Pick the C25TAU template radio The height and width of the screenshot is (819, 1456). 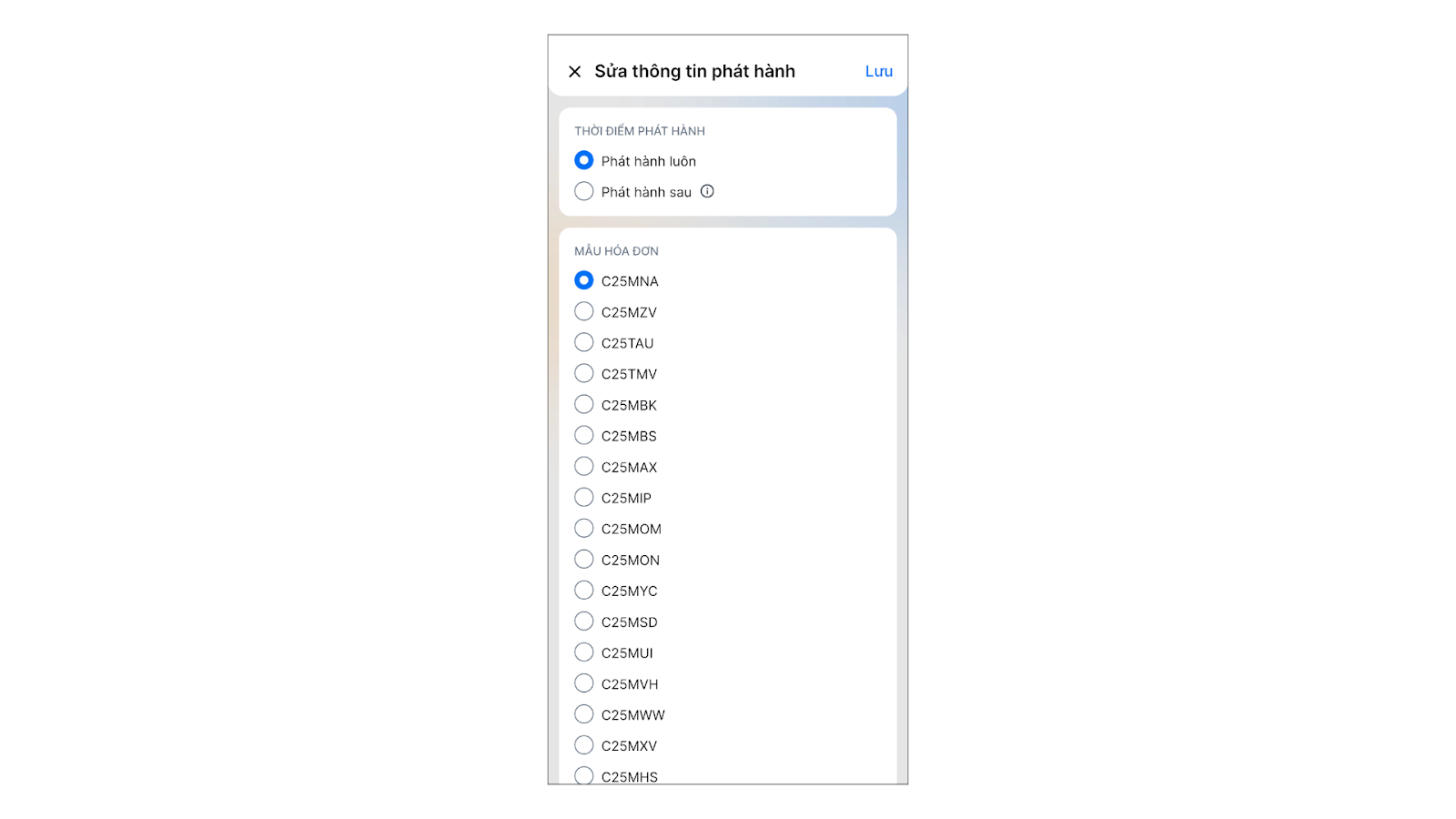point(584,342)
